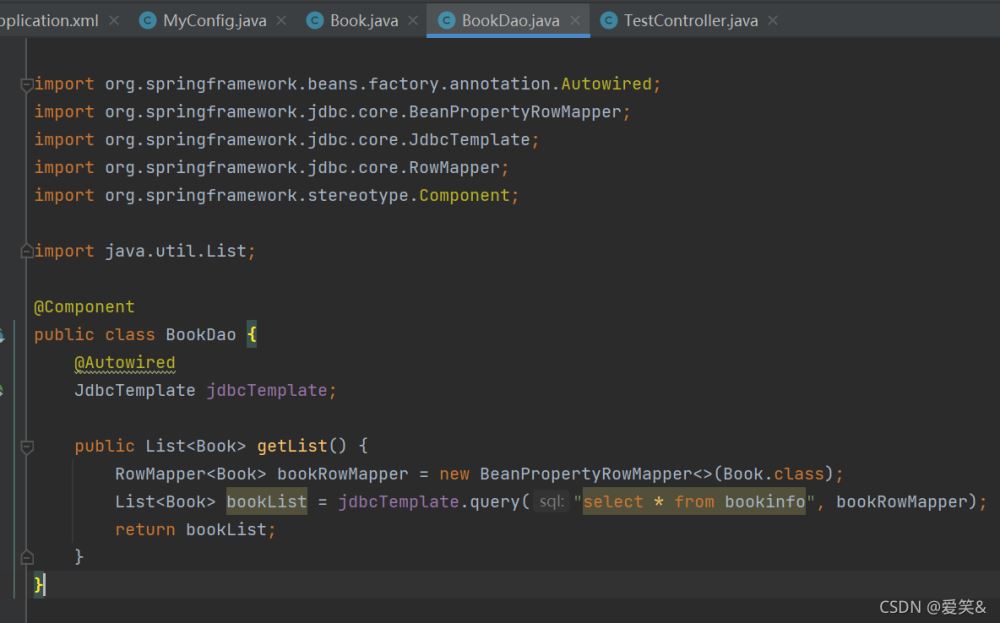Click the class icon on MyConfig.java tab
This screenshot has width=1000, height=623.
(x=148, y=20)
